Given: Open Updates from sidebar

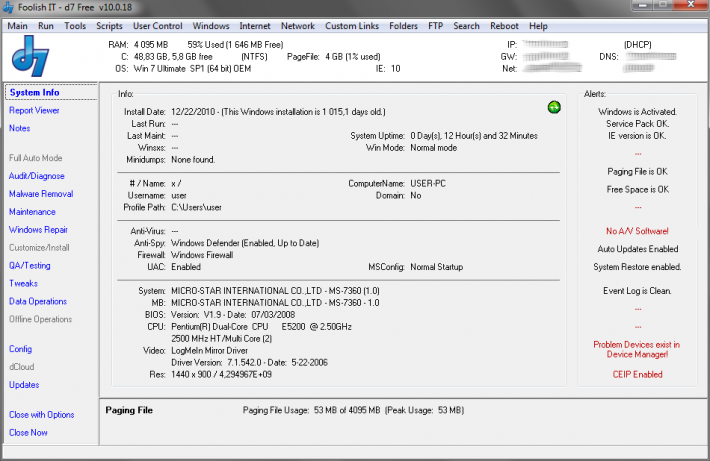Looking at the screenshot, I should point(24,385).
